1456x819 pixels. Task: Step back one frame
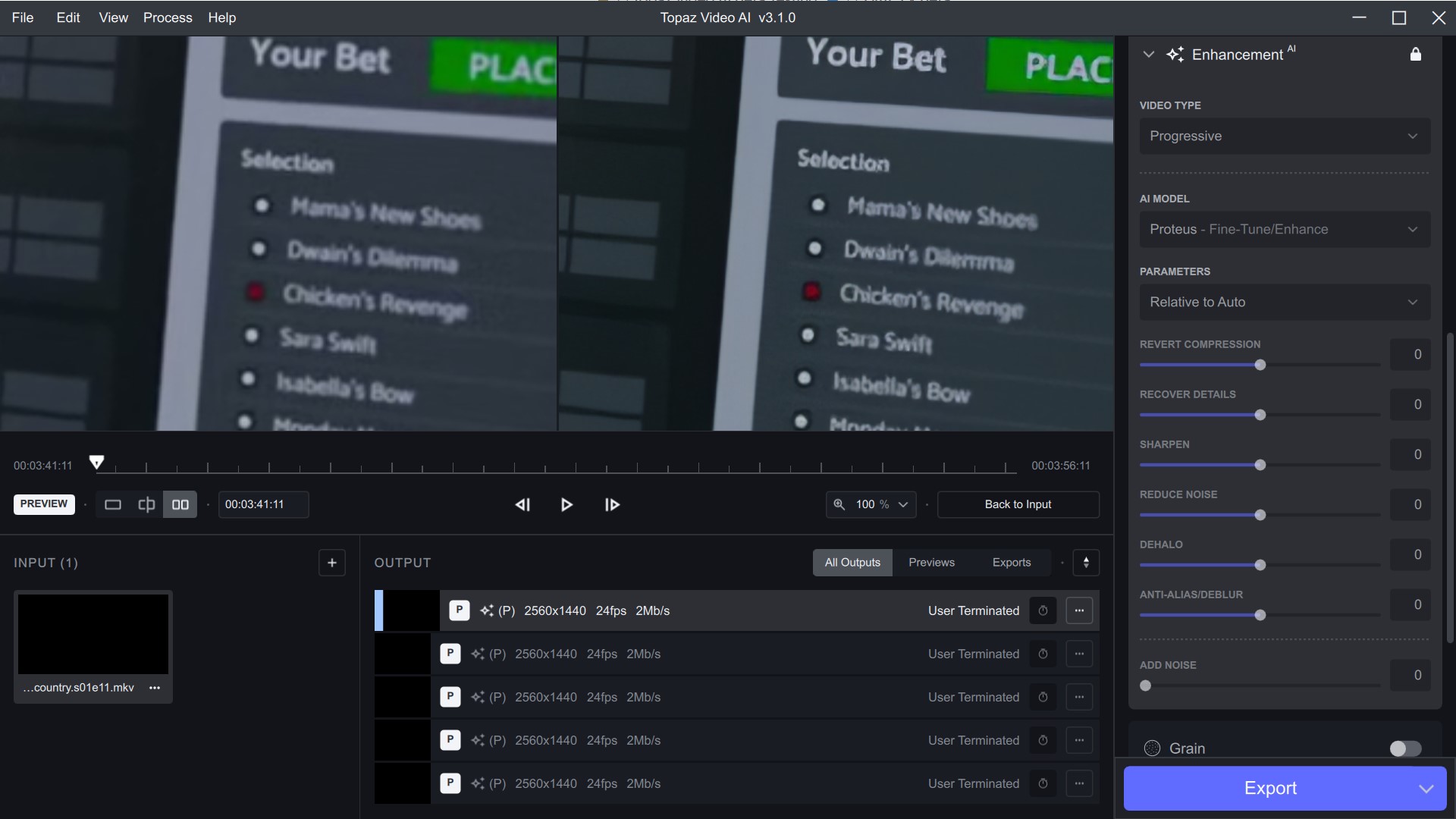522,505
